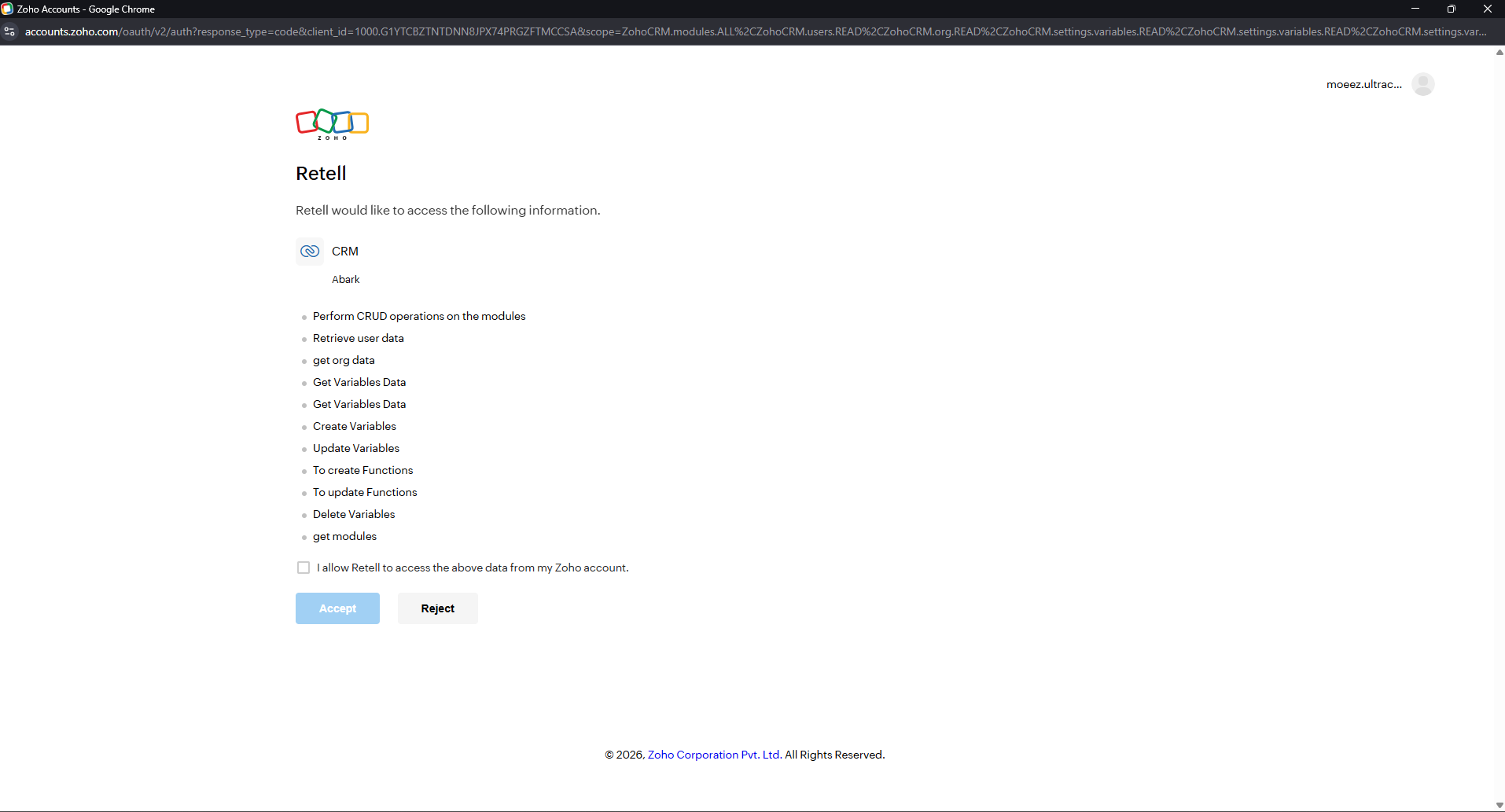Click 'Create Variables' permission
Viewport: 1505px width, 812px height.
(355, 426)
